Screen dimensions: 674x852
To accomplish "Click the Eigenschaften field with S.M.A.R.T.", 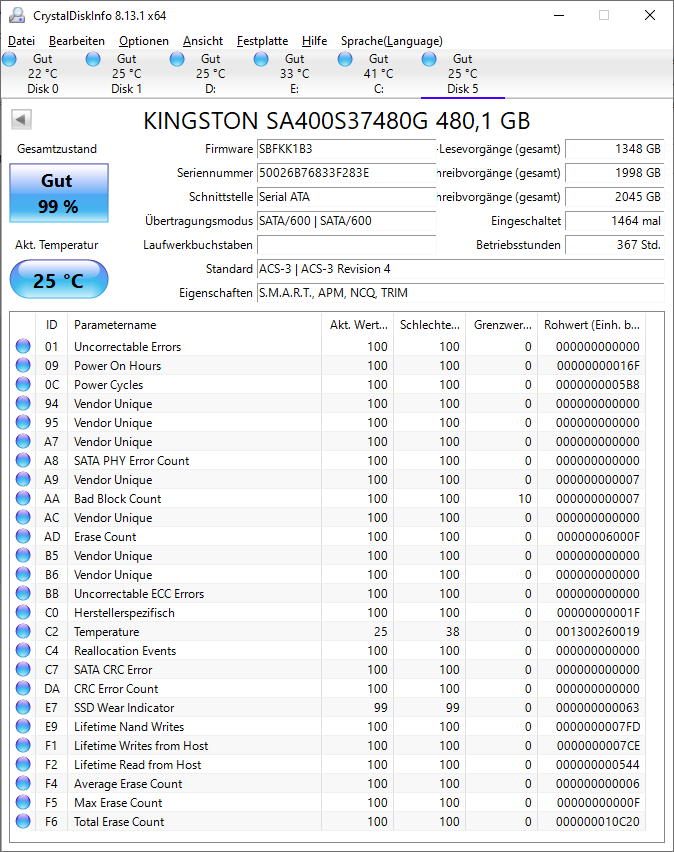I will [460, 293].
